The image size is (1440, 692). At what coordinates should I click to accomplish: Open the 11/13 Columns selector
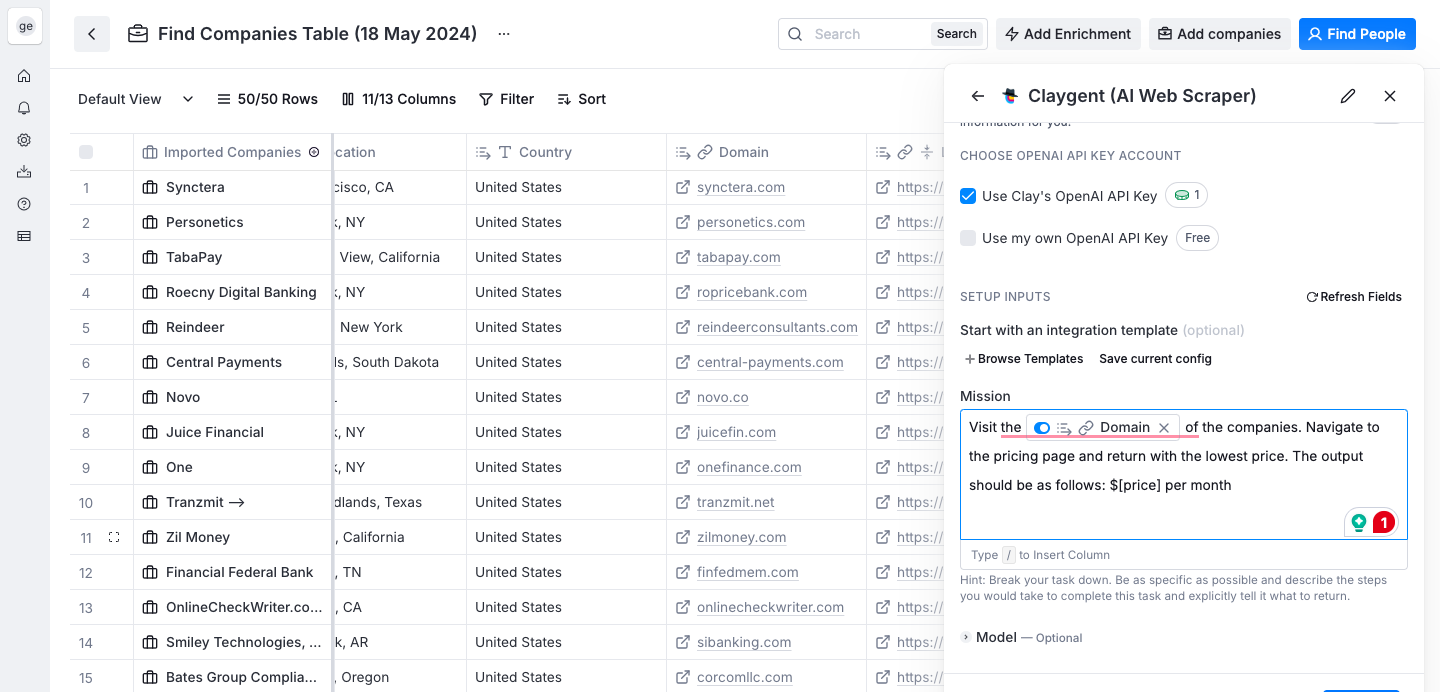click(x=398, y=99)
